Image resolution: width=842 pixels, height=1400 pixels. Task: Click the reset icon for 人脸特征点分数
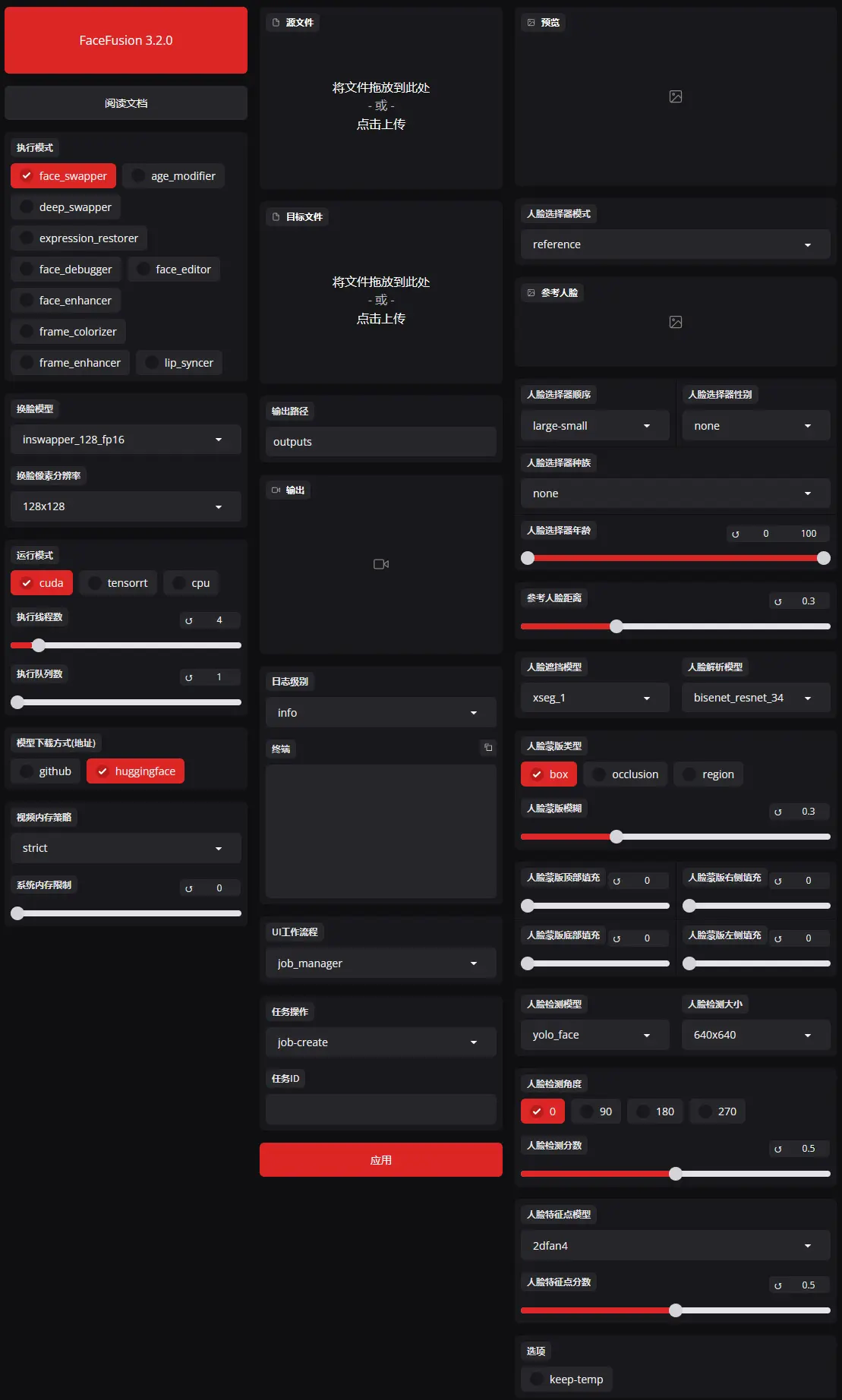[777, 1285]
